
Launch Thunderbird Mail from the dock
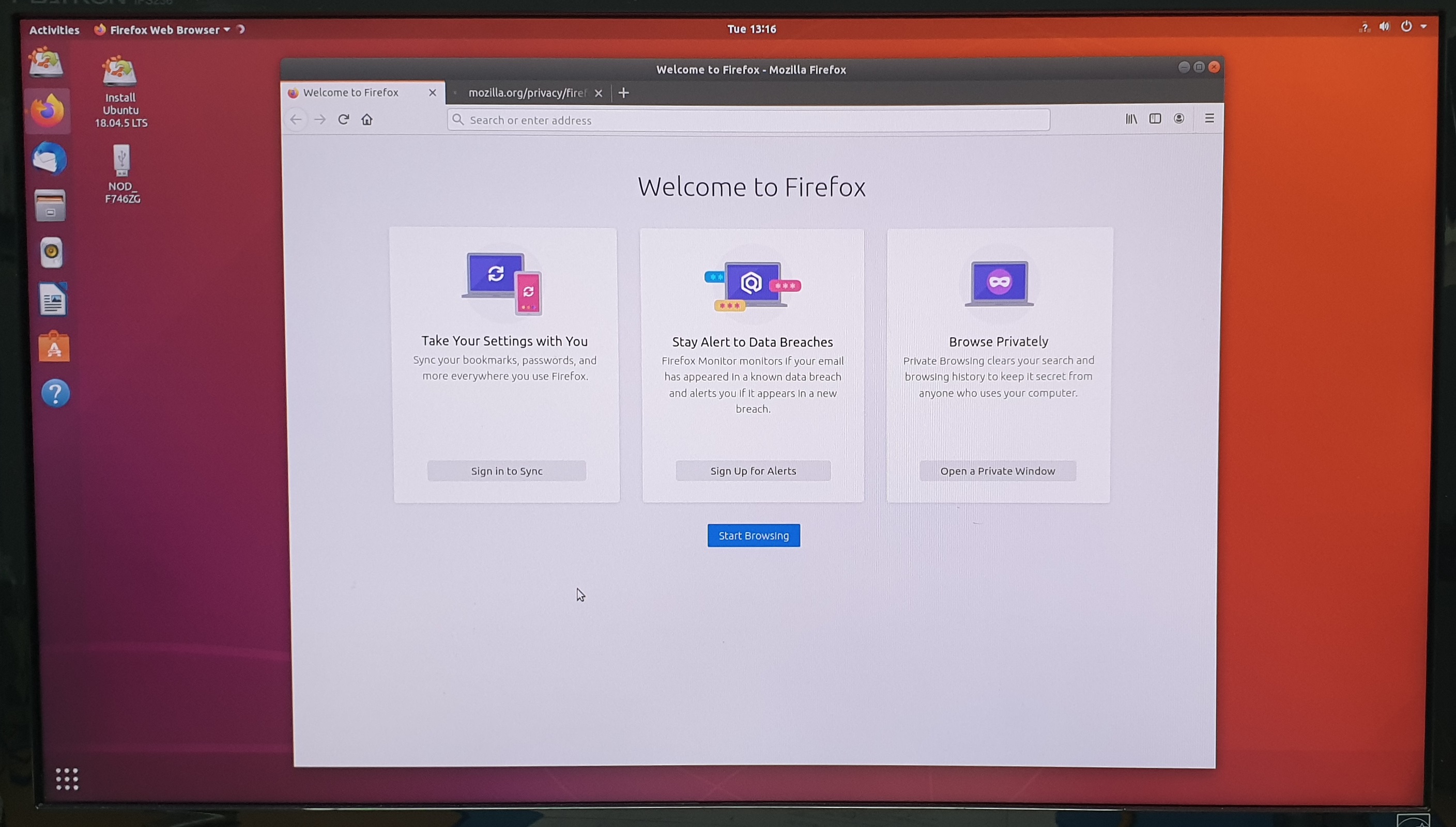[49, 159]
